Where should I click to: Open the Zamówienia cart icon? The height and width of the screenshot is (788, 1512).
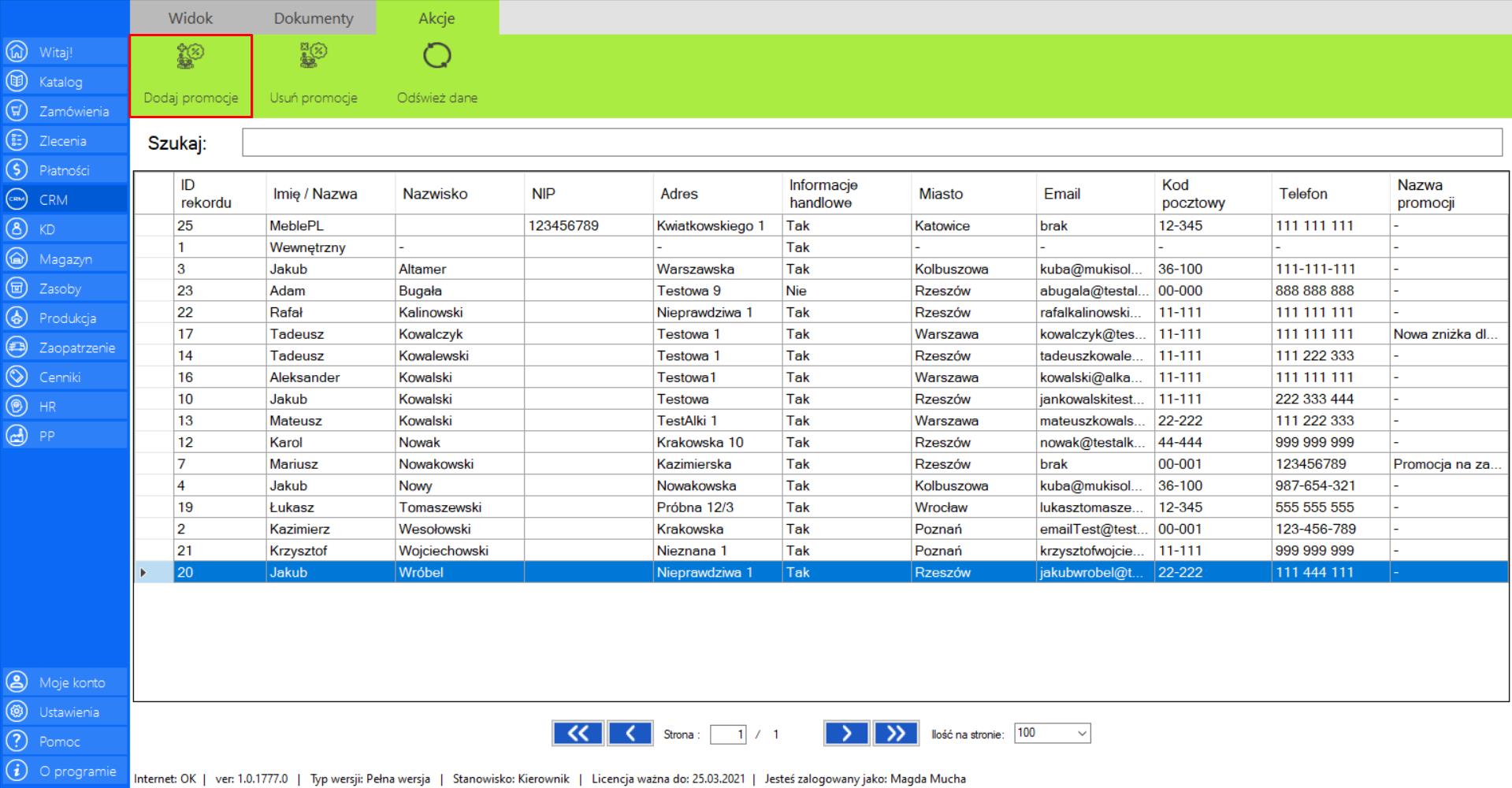point(17,111)
